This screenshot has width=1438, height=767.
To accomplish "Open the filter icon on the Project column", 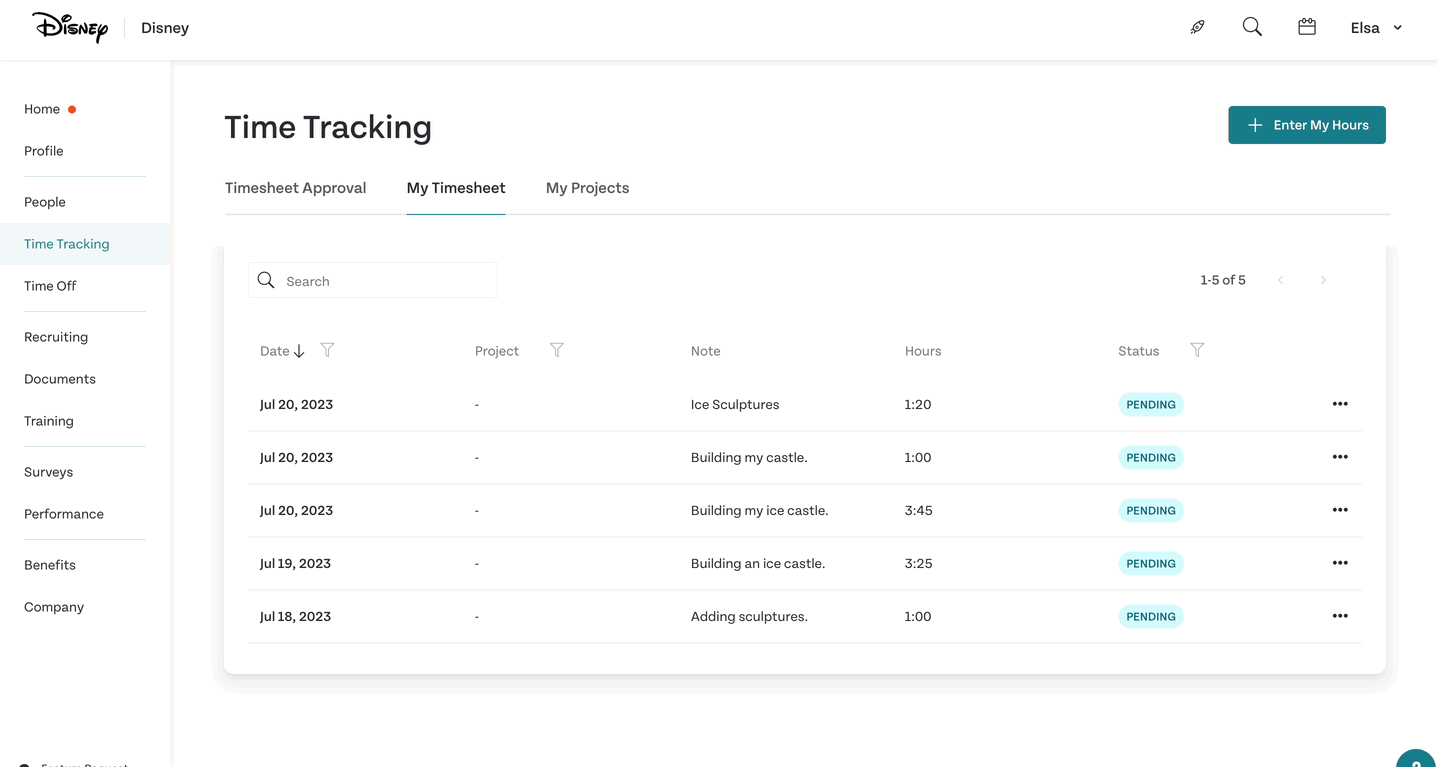I will (x=556, y=350).
